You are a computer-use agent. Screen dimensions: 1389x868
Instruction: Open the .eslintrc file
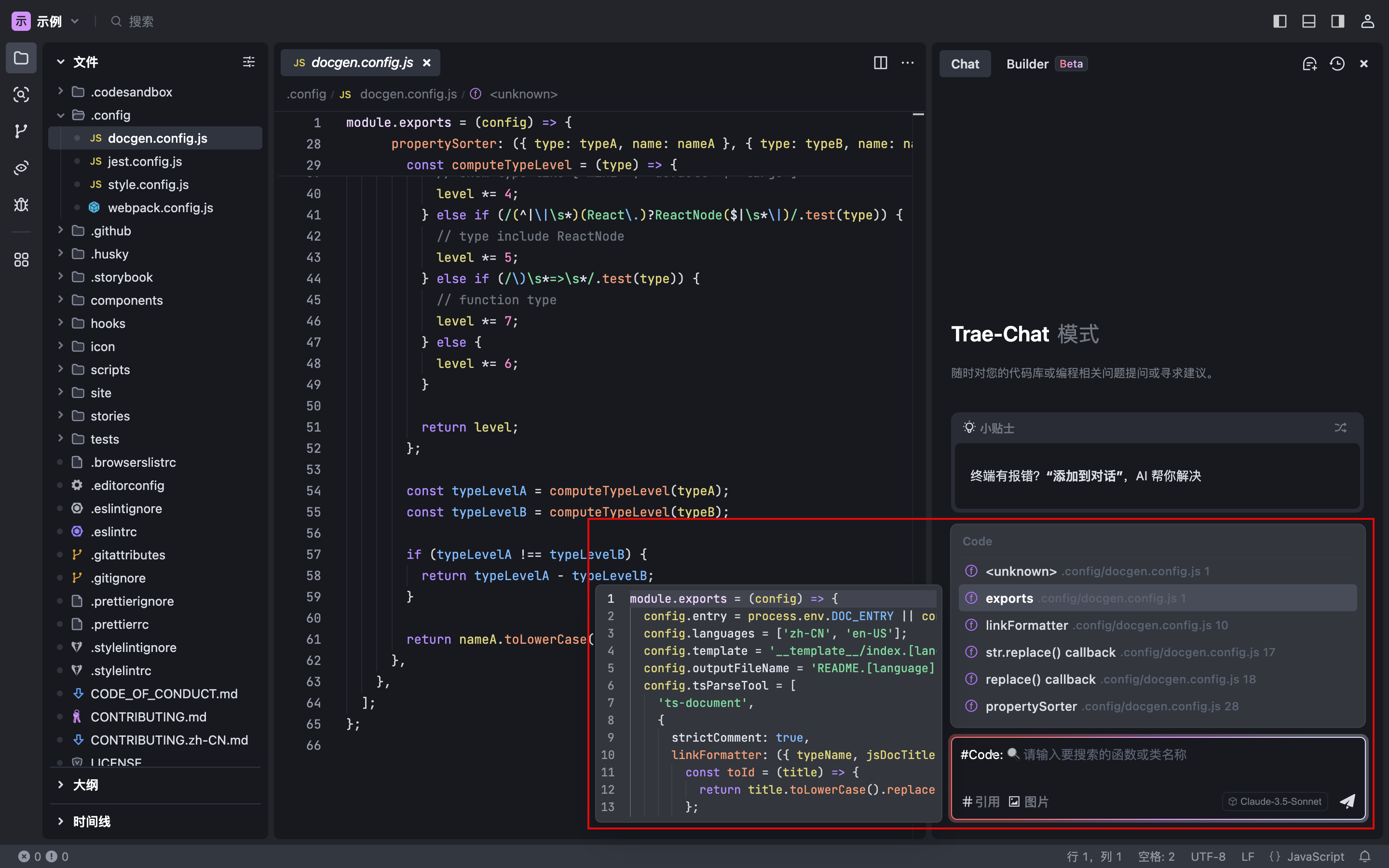tap(155, 531)
